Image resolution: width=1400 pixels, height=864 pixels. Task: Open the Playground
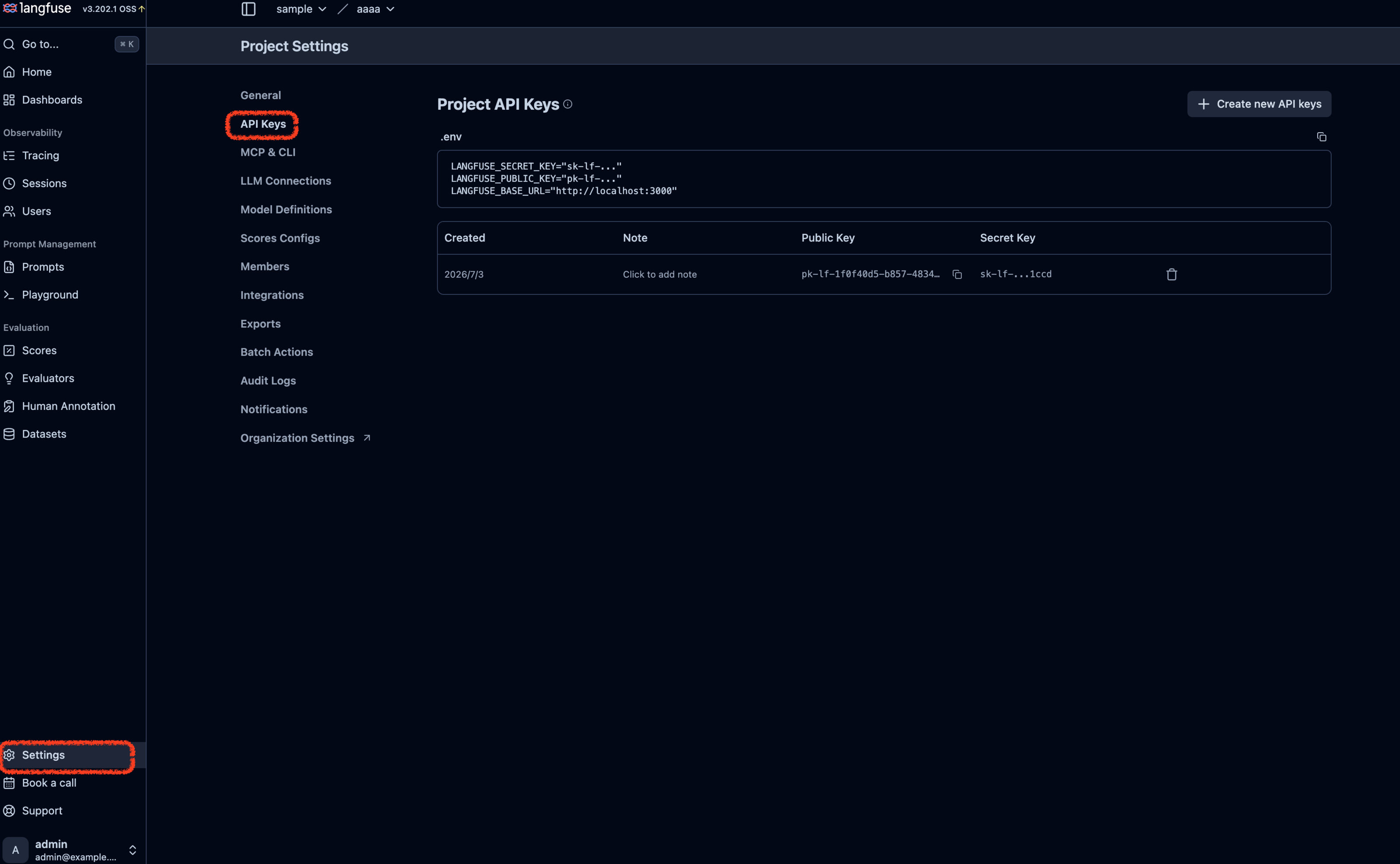(x=50, y=295)
